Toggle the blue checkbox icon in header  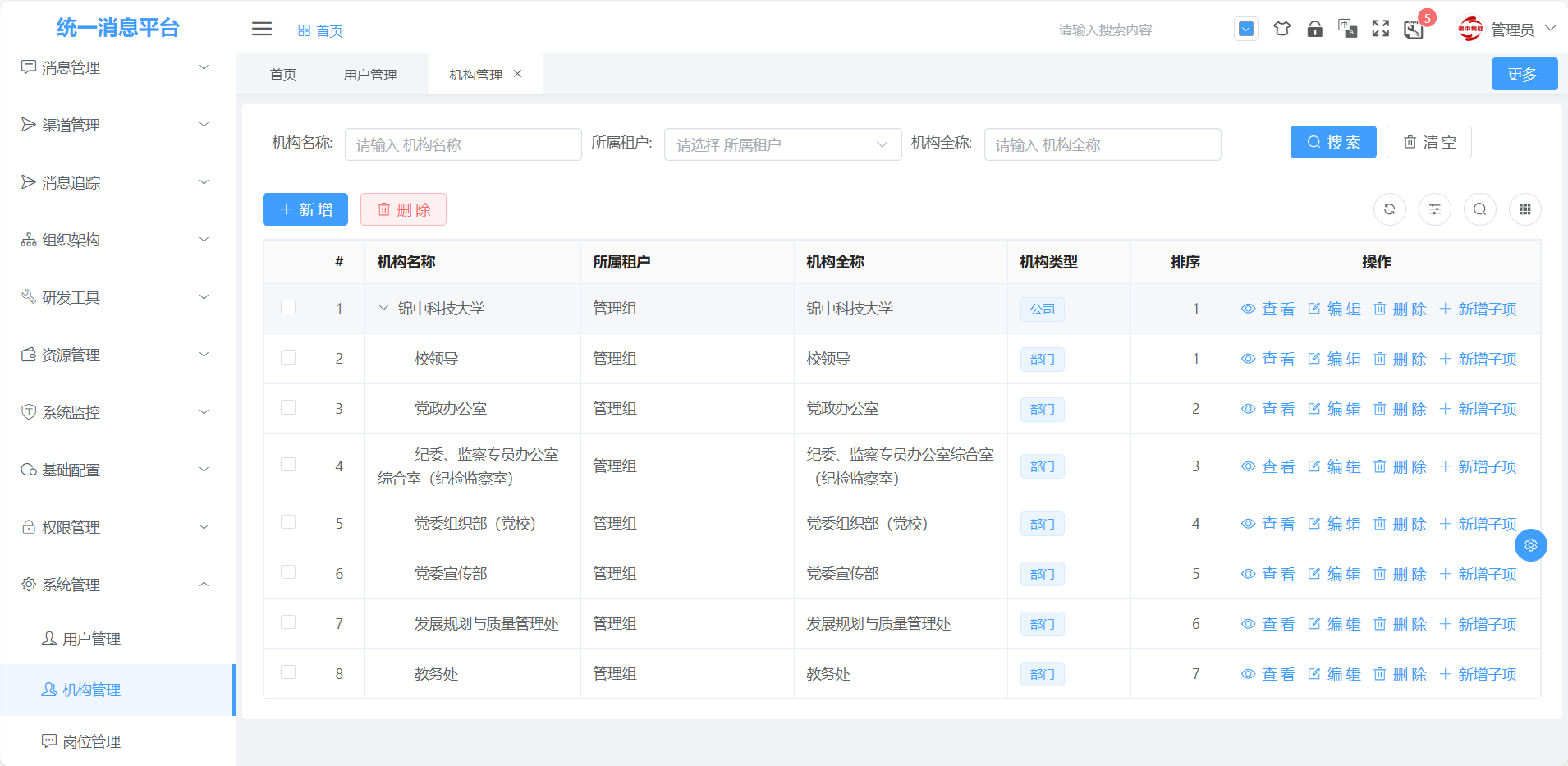pos(1245,29)
